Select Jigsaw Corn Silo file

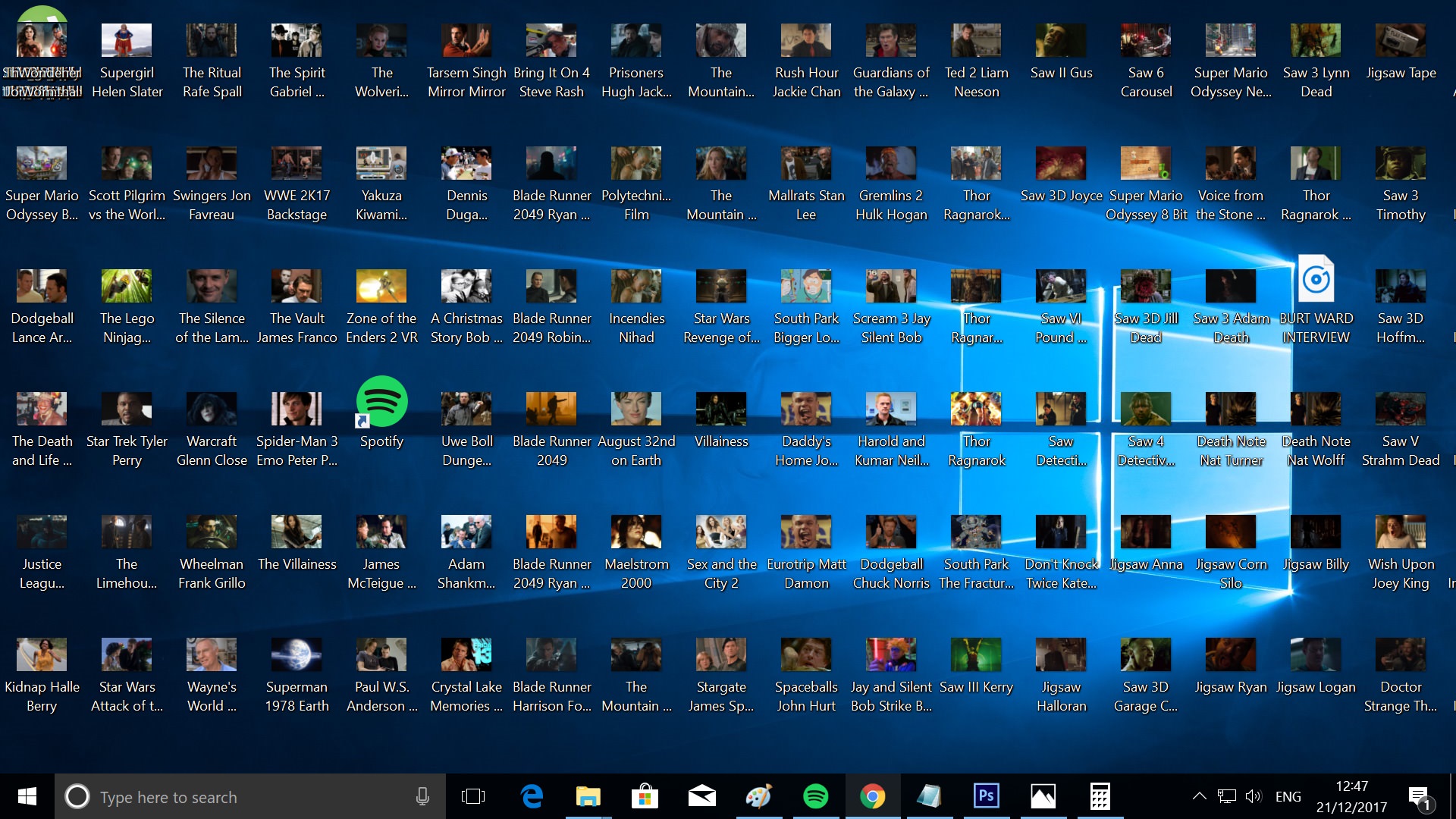[1231, 554]
